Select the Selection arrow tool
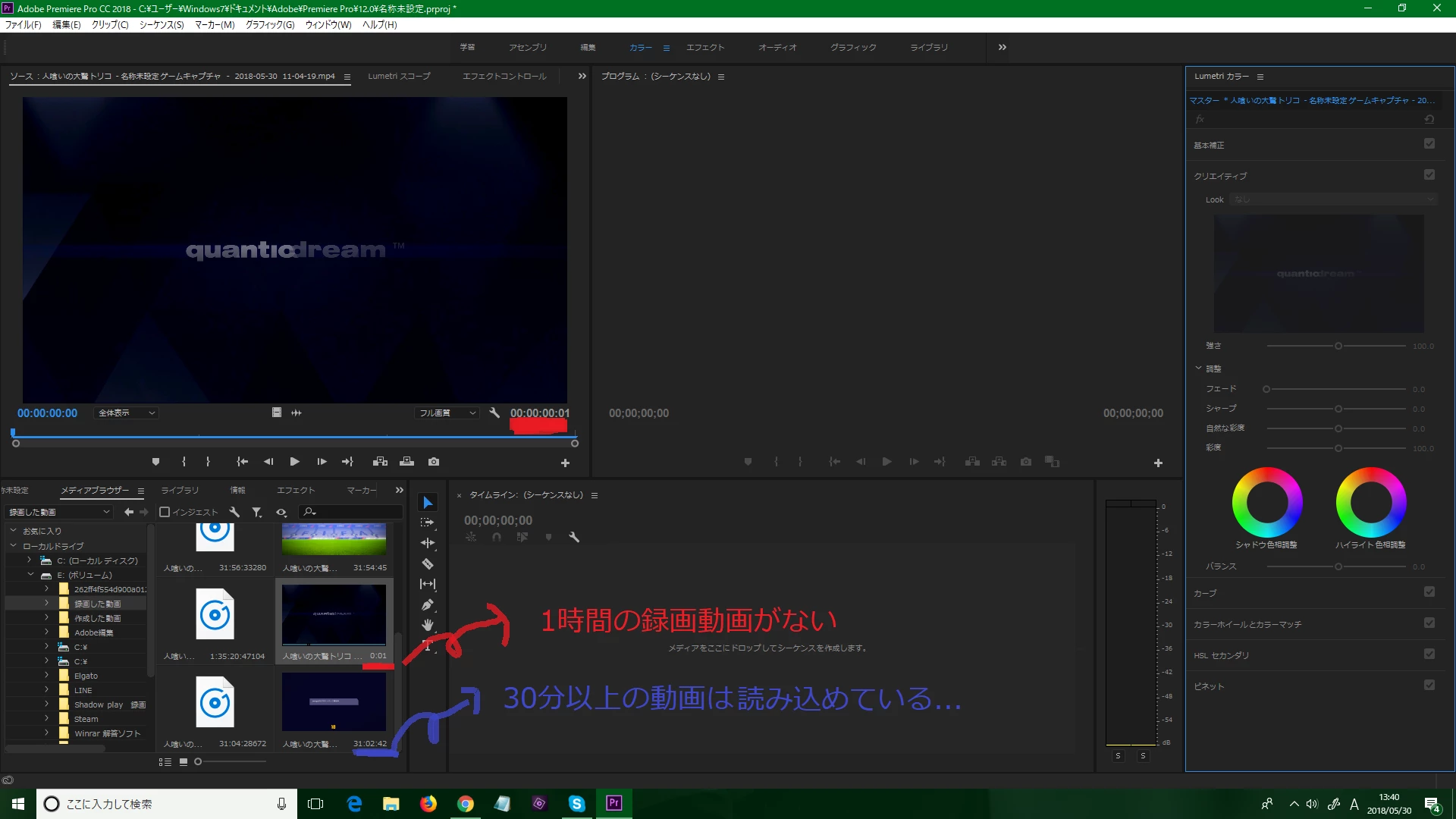Viewport: 1456px width, 819px height. click(x=428, y=503)
